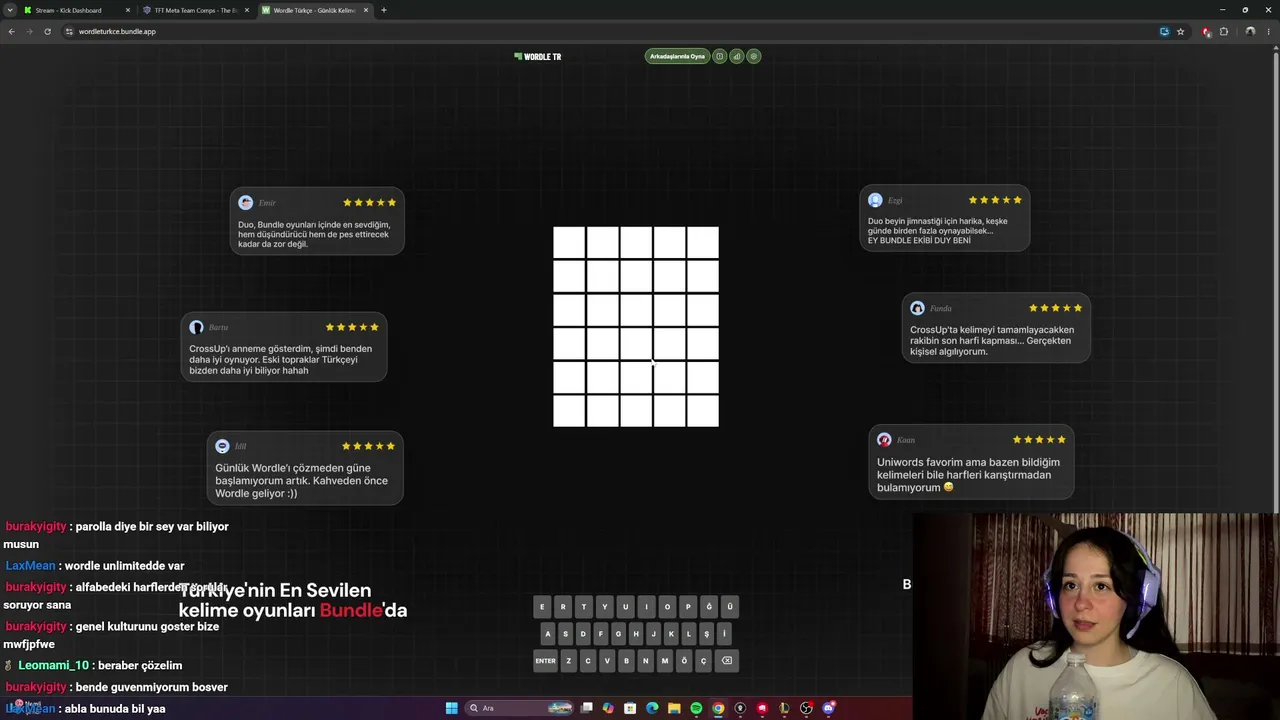Open Task View on the taskbar

point(587,708)
